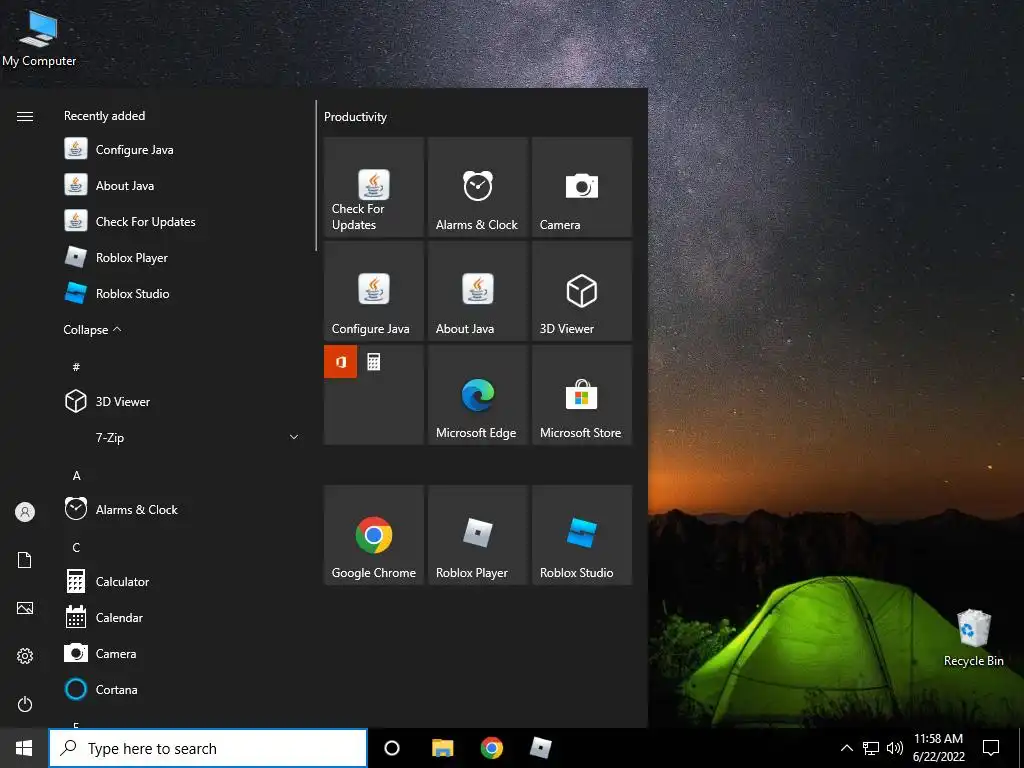Screen dimensions: 1024x768
Task: Open Camera from the app list
Action: tap(183, 653)
